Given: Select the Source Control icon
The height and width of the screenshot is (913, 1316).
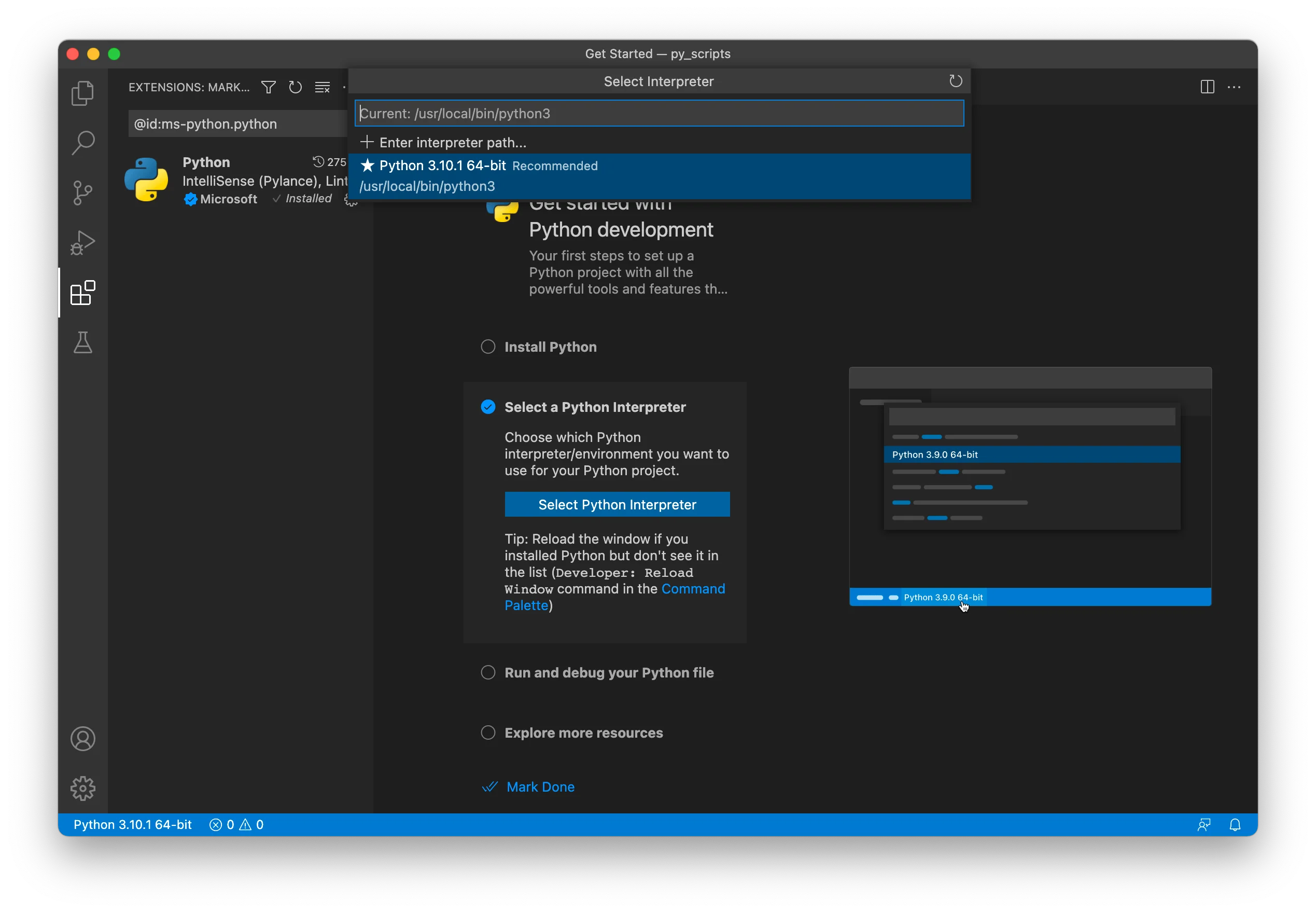Looking at the screenshot, I should click(83, 193).
